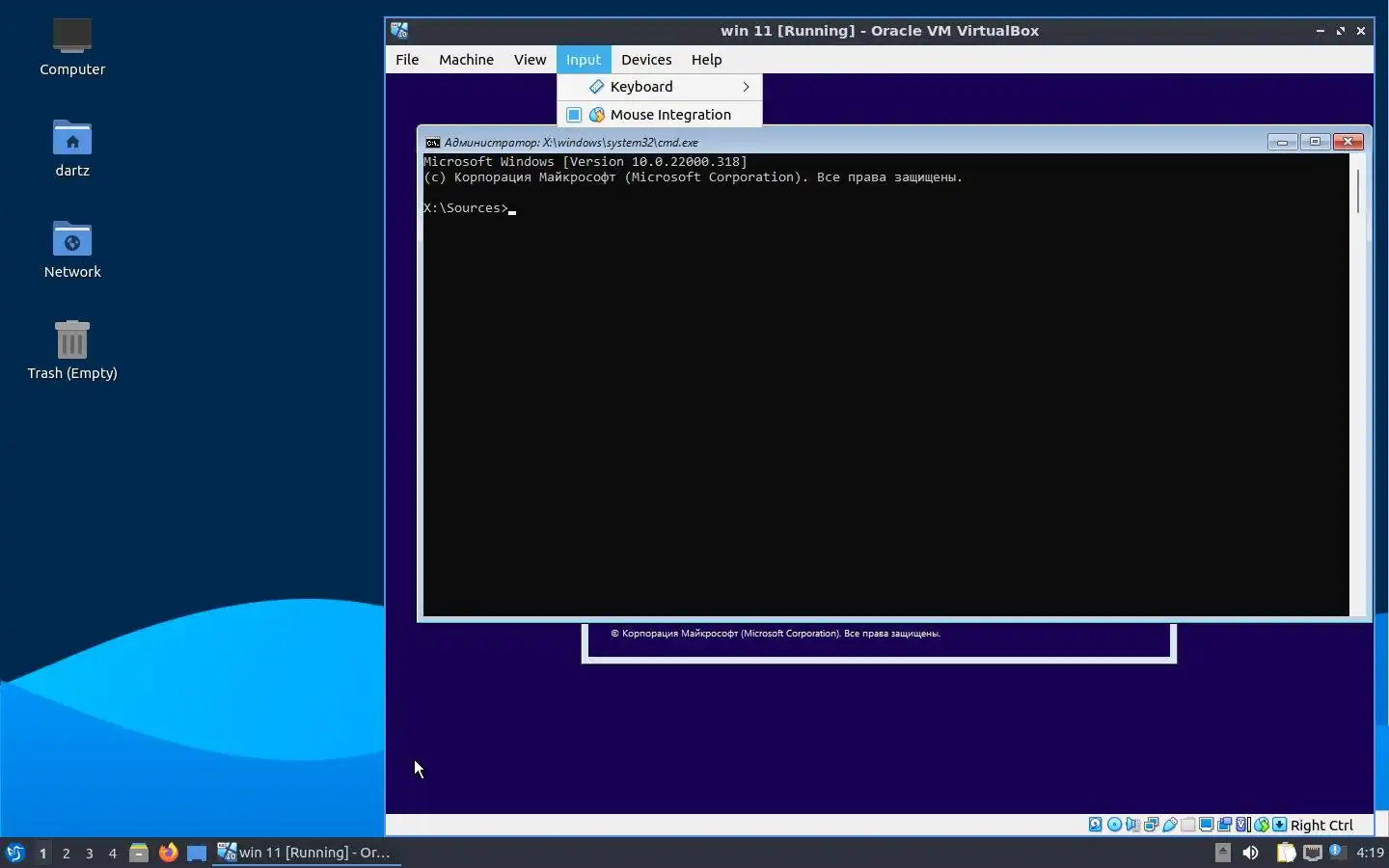Open the Computer desktop icon
The width and height of the screenshot is (1389, 868).
72,47
